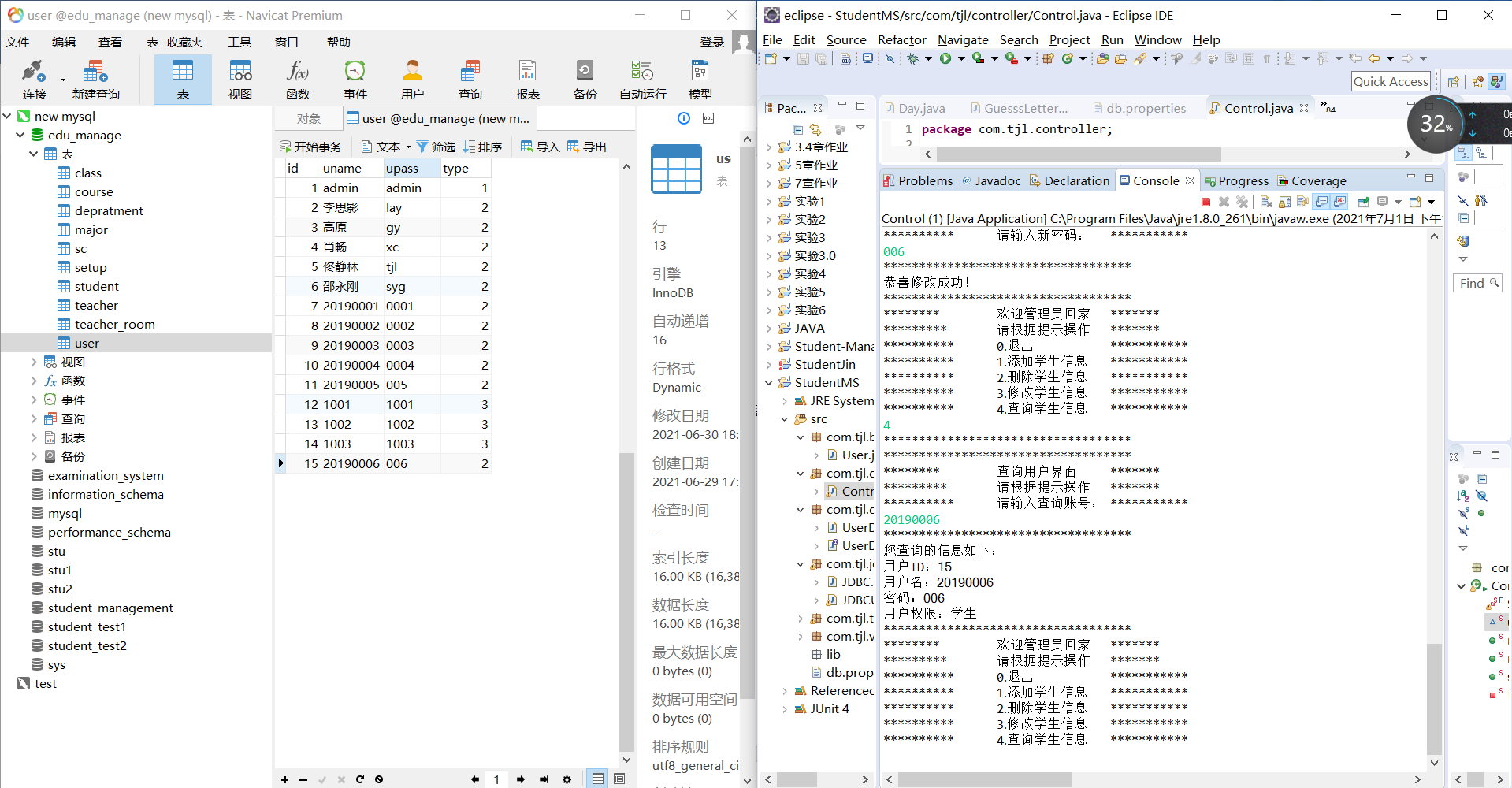
Task: Click the Clear Console icon in Eclipse
Action: tap(1266, 202)
